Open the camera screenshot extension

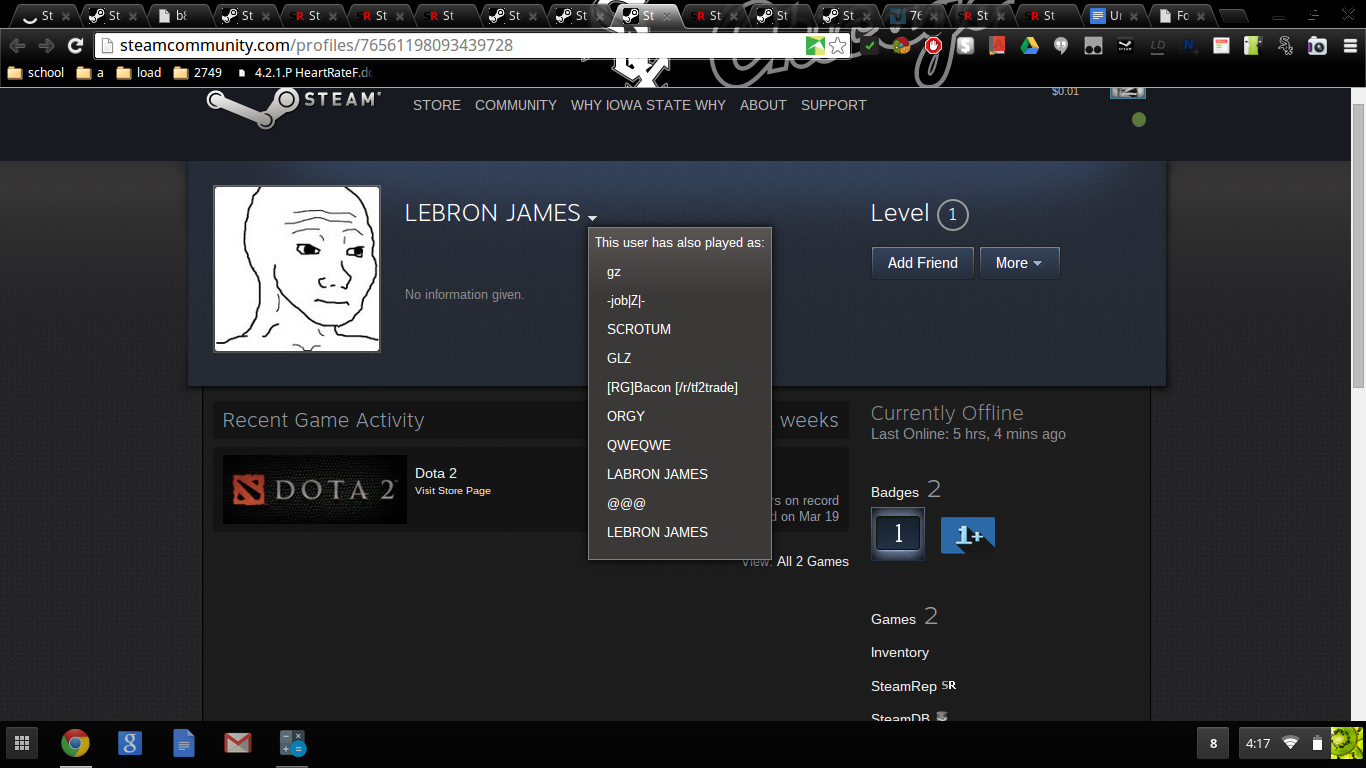pos(1317,45)
